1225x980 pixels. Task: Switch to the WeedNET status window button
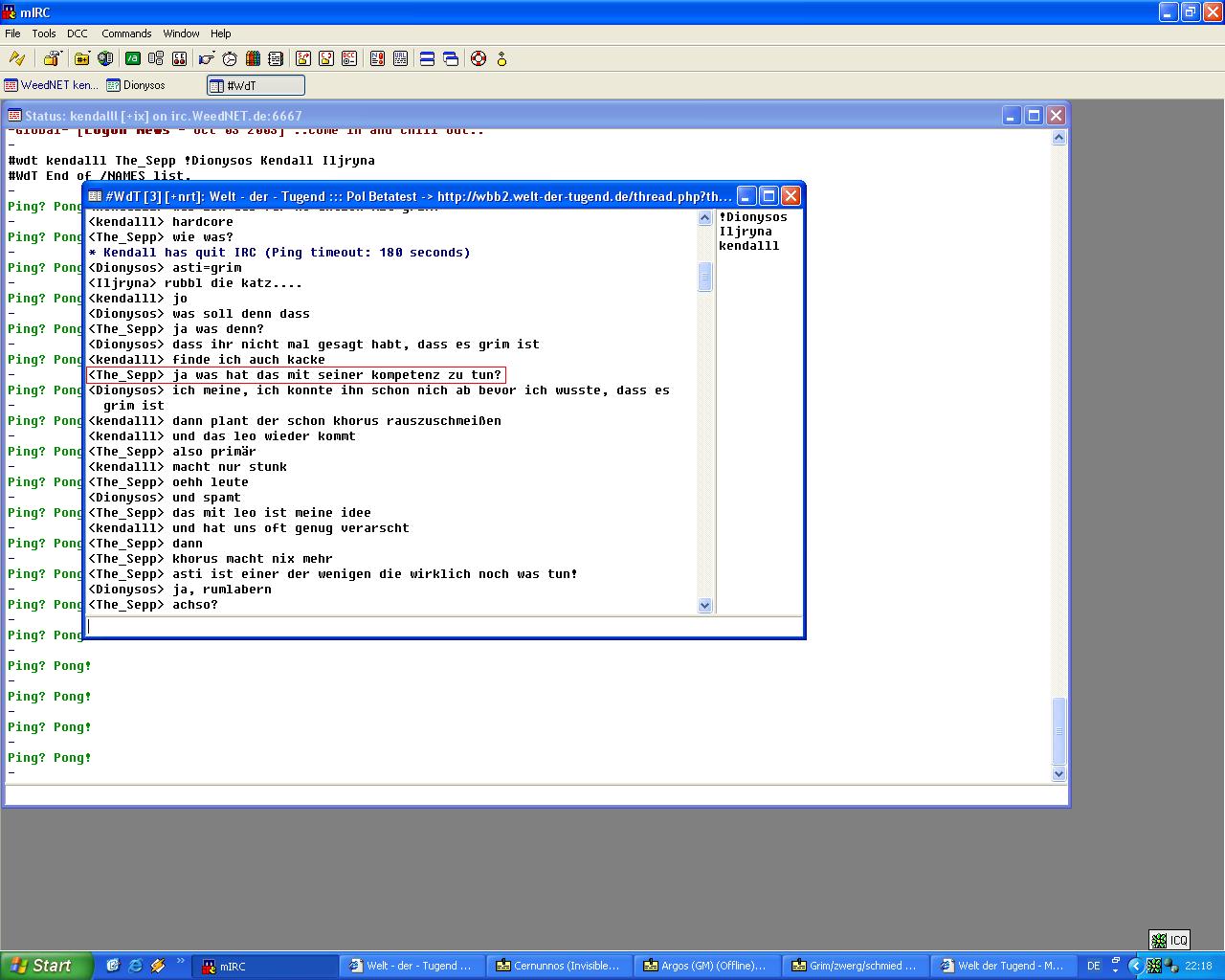click(x=52, y=85)
